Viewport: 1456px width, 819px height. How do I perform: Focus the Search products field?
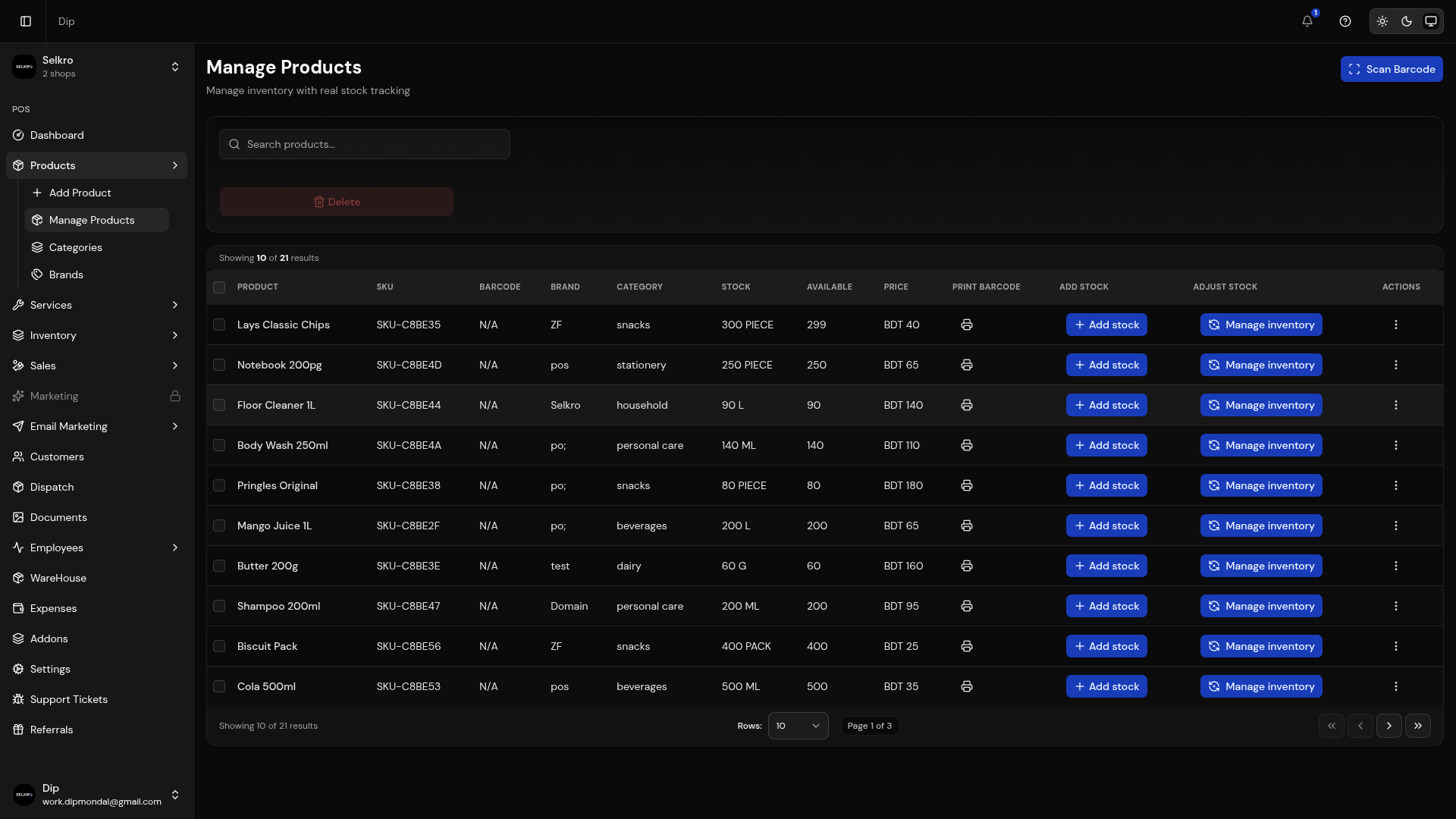tap(365, 144)
